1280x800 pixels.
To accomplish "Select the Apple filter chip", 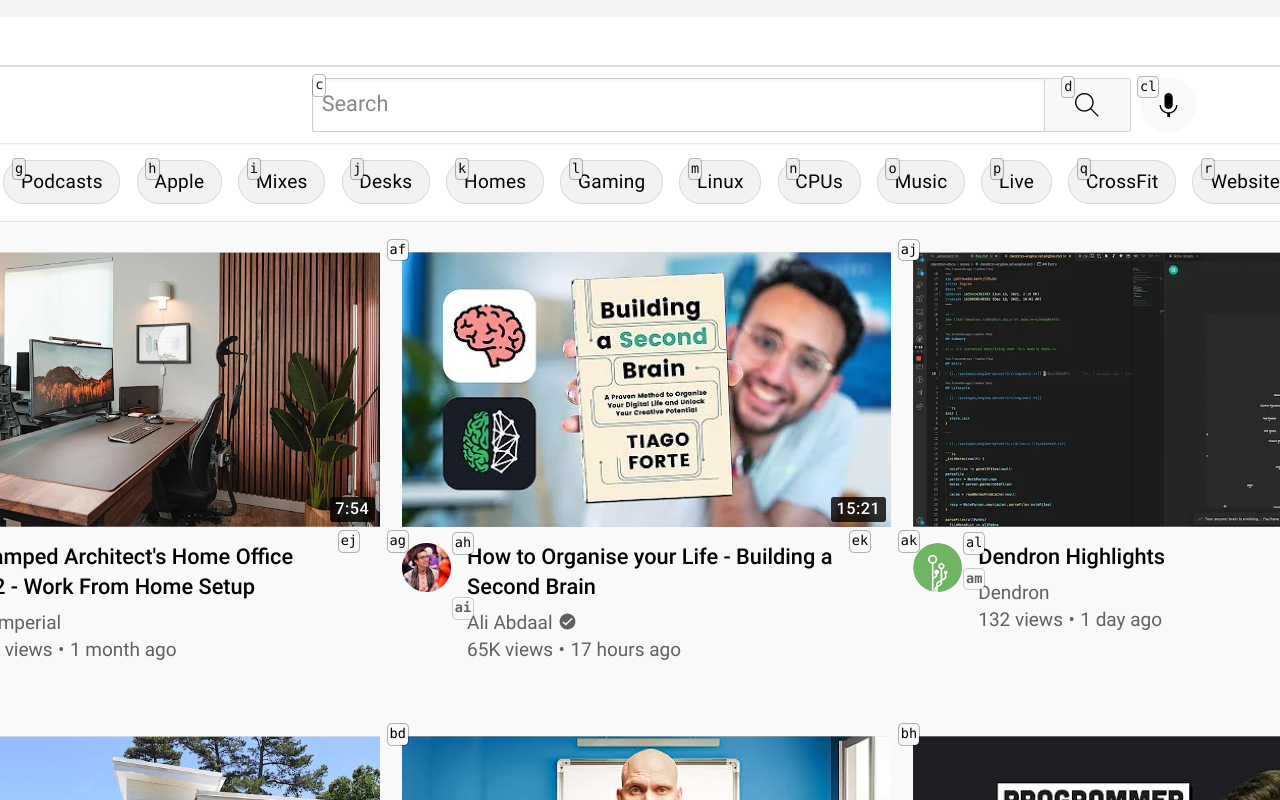I will [x=179, y=182].
